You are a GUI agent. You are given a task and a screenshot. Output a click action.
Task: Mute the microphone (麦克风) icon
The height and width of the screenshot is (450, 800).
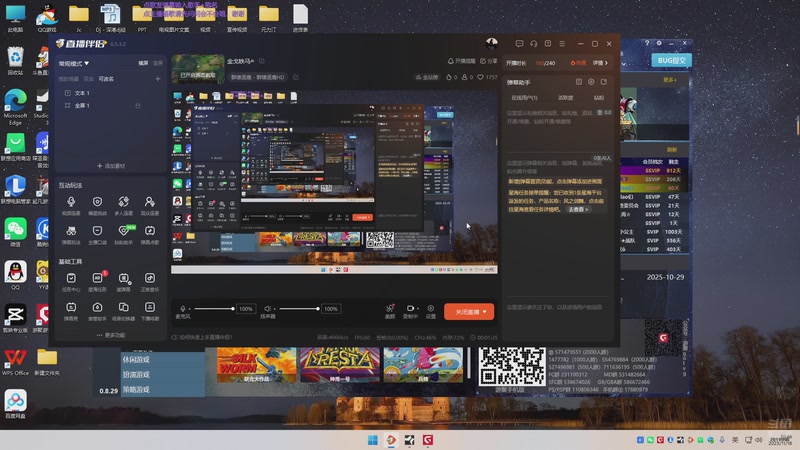coord(183,310)
